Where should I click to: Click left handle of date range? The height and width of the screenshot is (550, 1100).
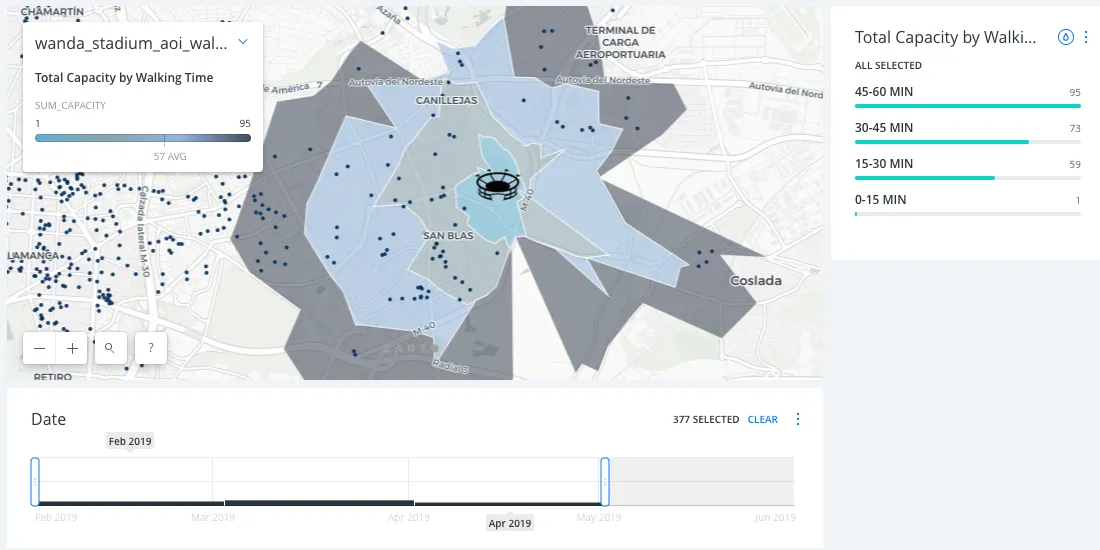35,481
